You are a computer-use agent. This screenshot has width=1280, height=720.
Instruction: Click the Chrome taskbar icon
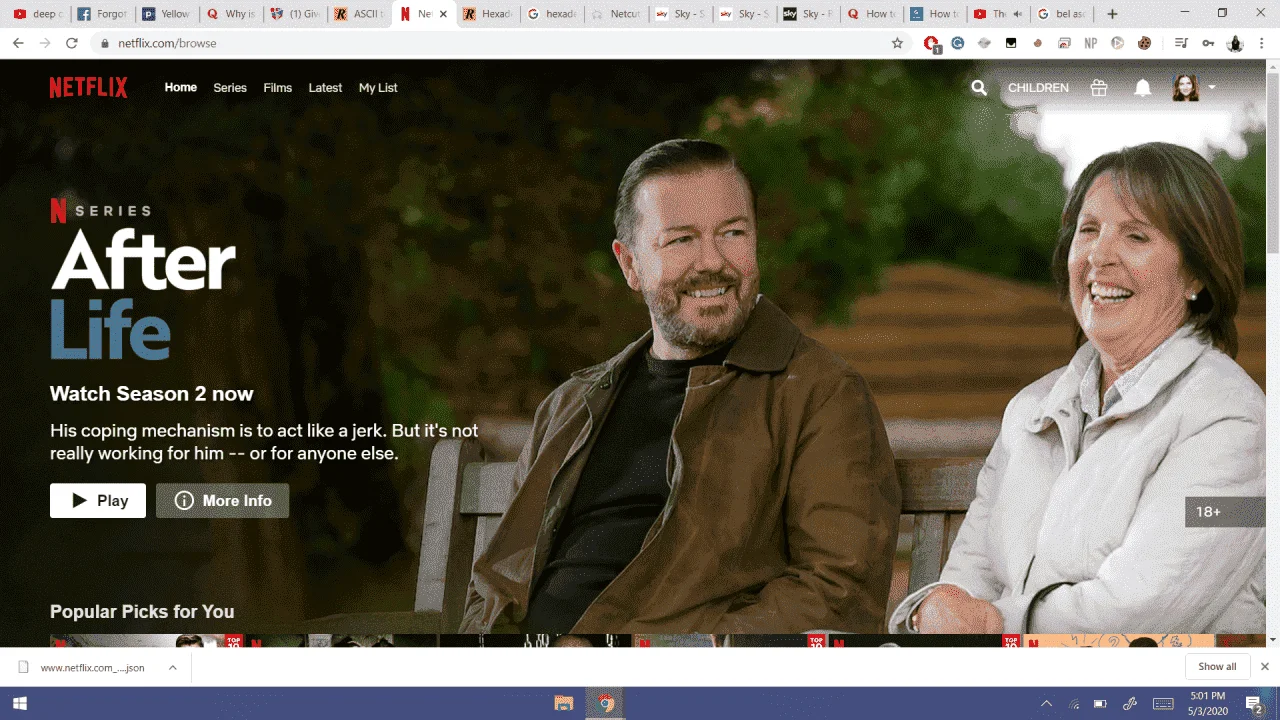[606, 704]
